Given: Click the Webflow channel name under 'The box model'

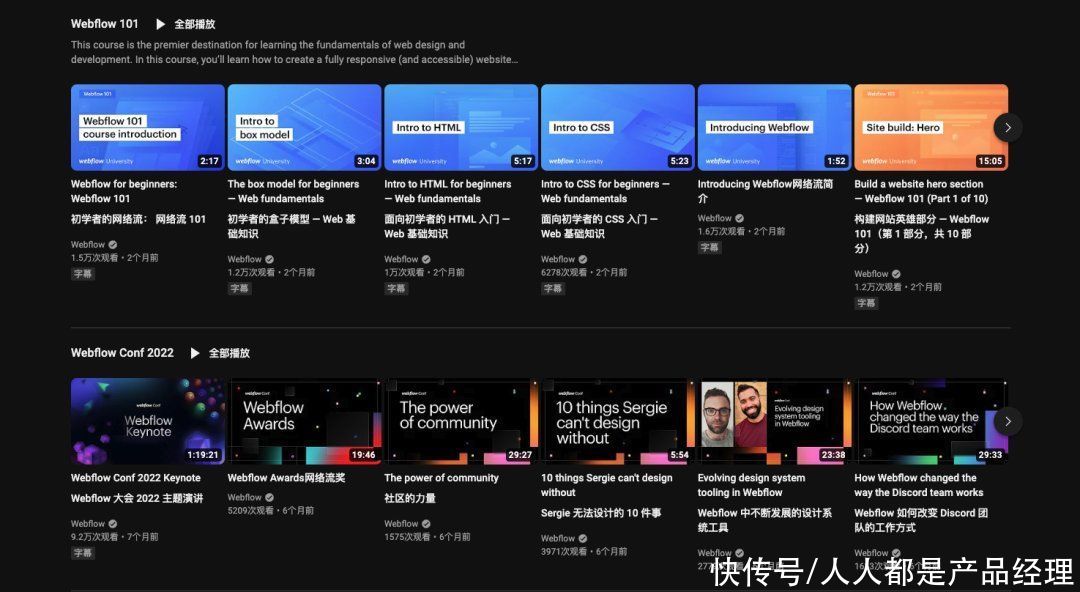Looking at the screenshot, I should coord(245,259).
